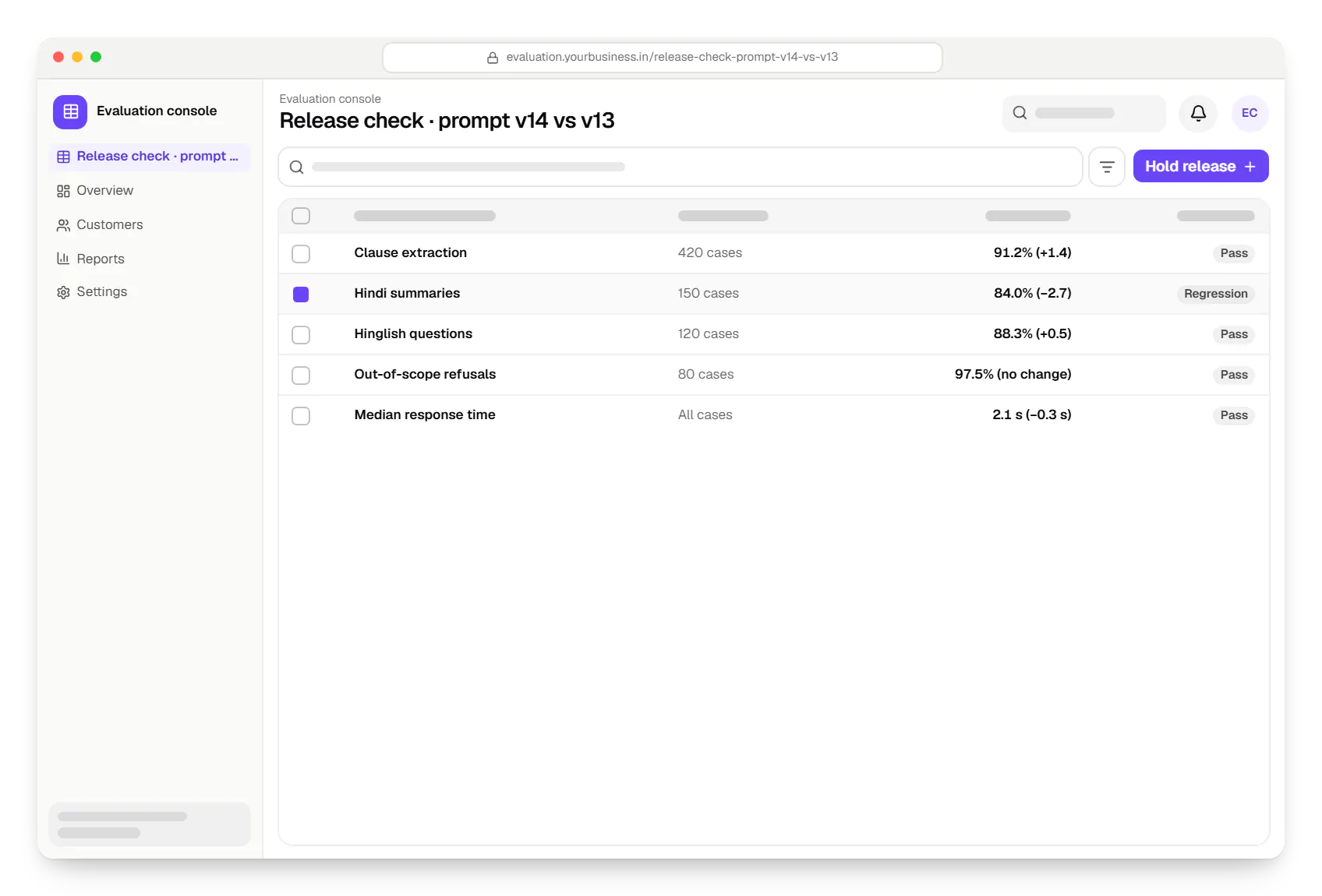Click the 97.5% (no change) score
The width and height of the screenshot is (1322, 896).
pos(1013,374)
